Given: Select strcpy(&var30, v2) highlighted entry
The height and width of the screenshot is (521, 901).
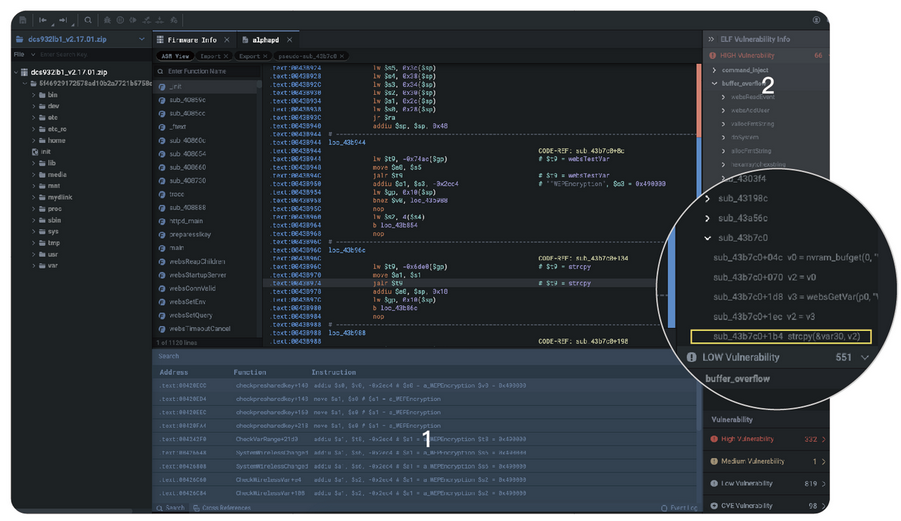Looking at the screenshot, I should coord(781,337).
